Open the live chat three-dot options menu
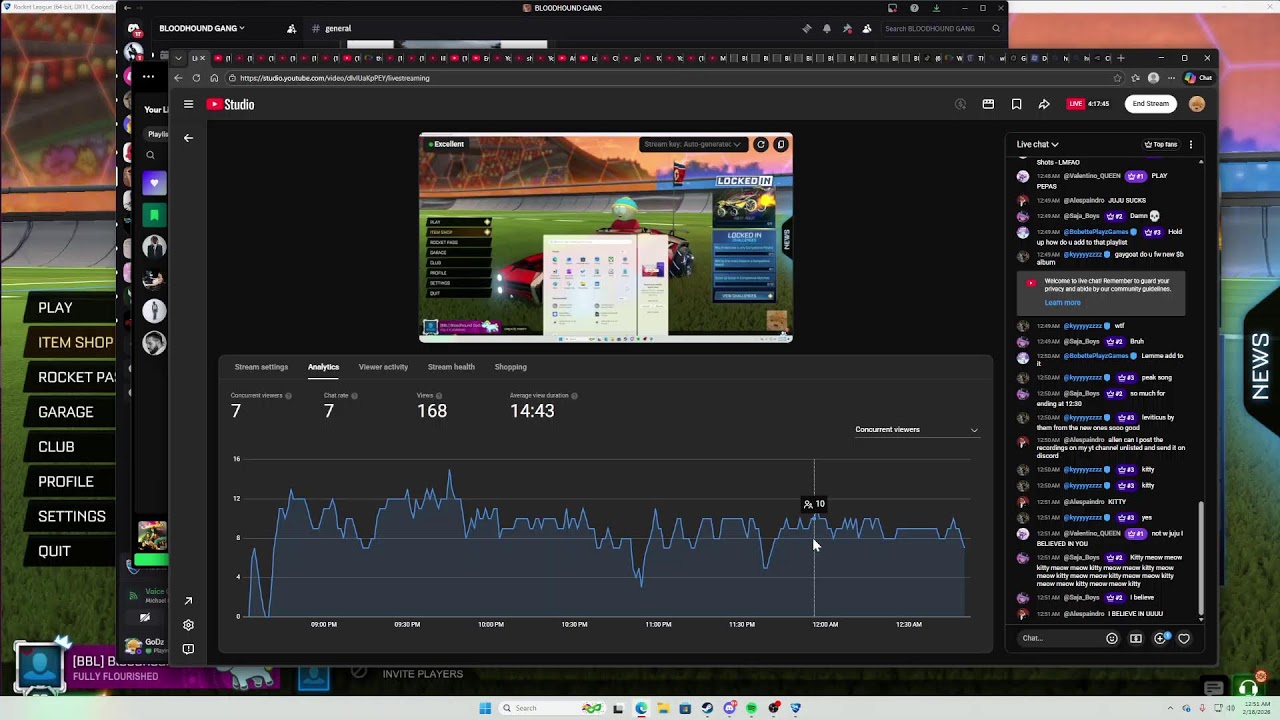This screenshot has height=720, width=1280. point(1190,145)
